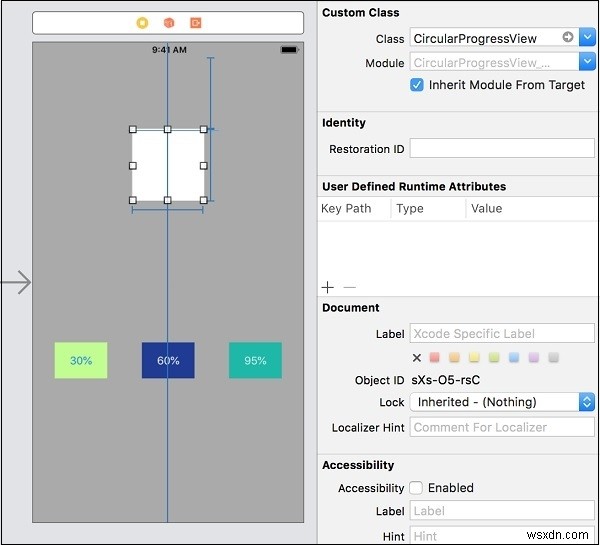Viewport: 600px width, 545px height.
Task: Choose the gray label color swatch
Action: pos(553,357)
